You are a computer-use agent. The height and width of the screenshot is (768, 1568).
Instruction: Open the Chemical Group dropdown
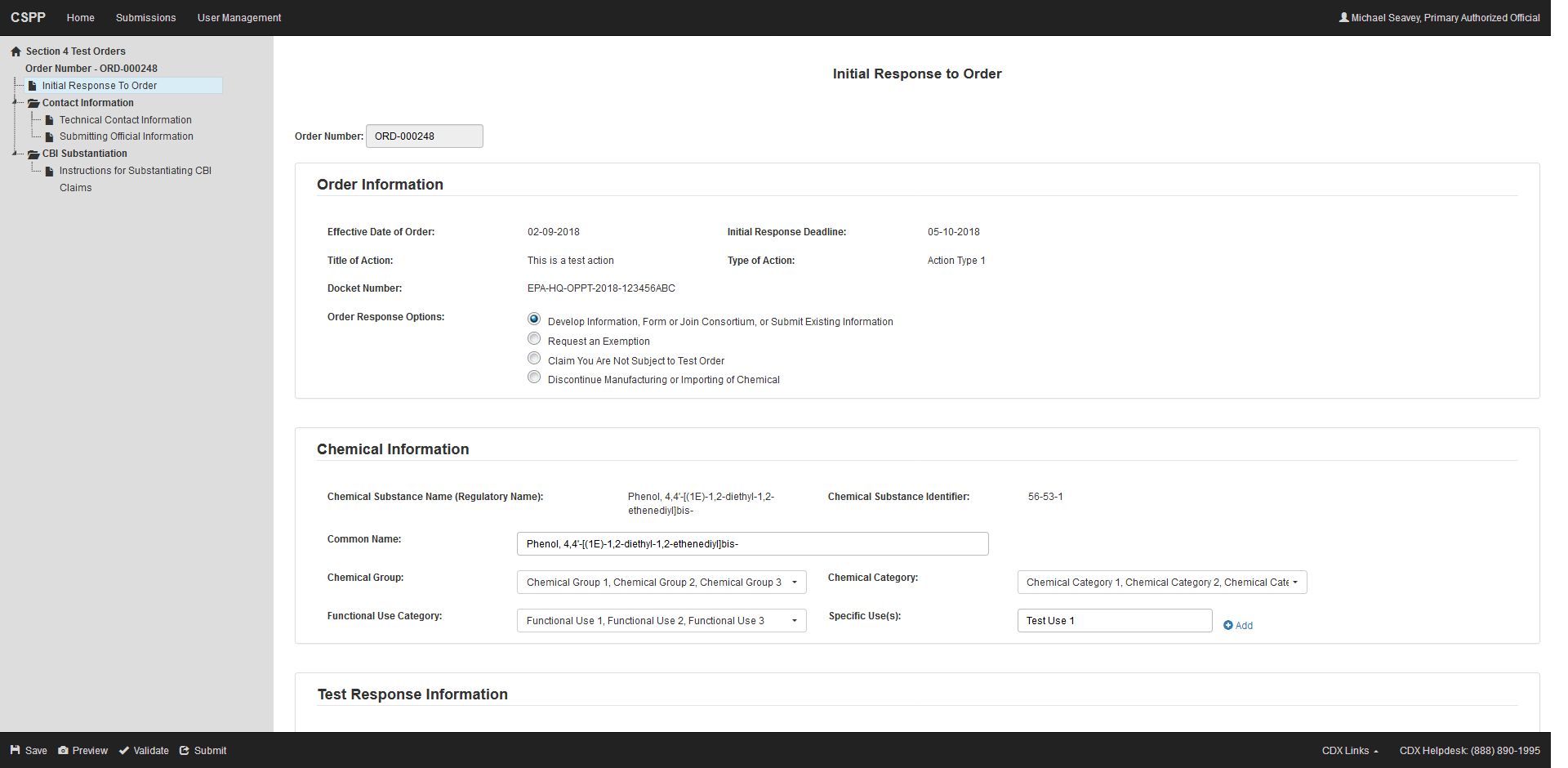pos(661,583)
